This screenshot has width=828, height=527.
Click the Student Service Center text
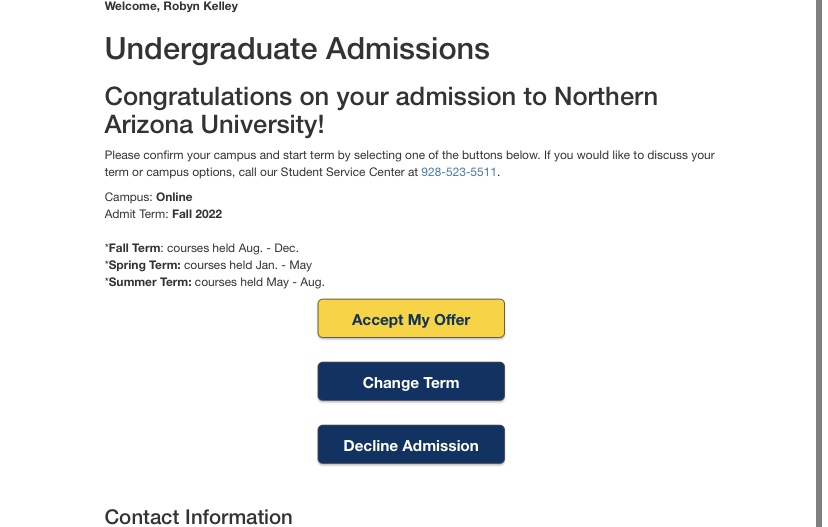344,172
